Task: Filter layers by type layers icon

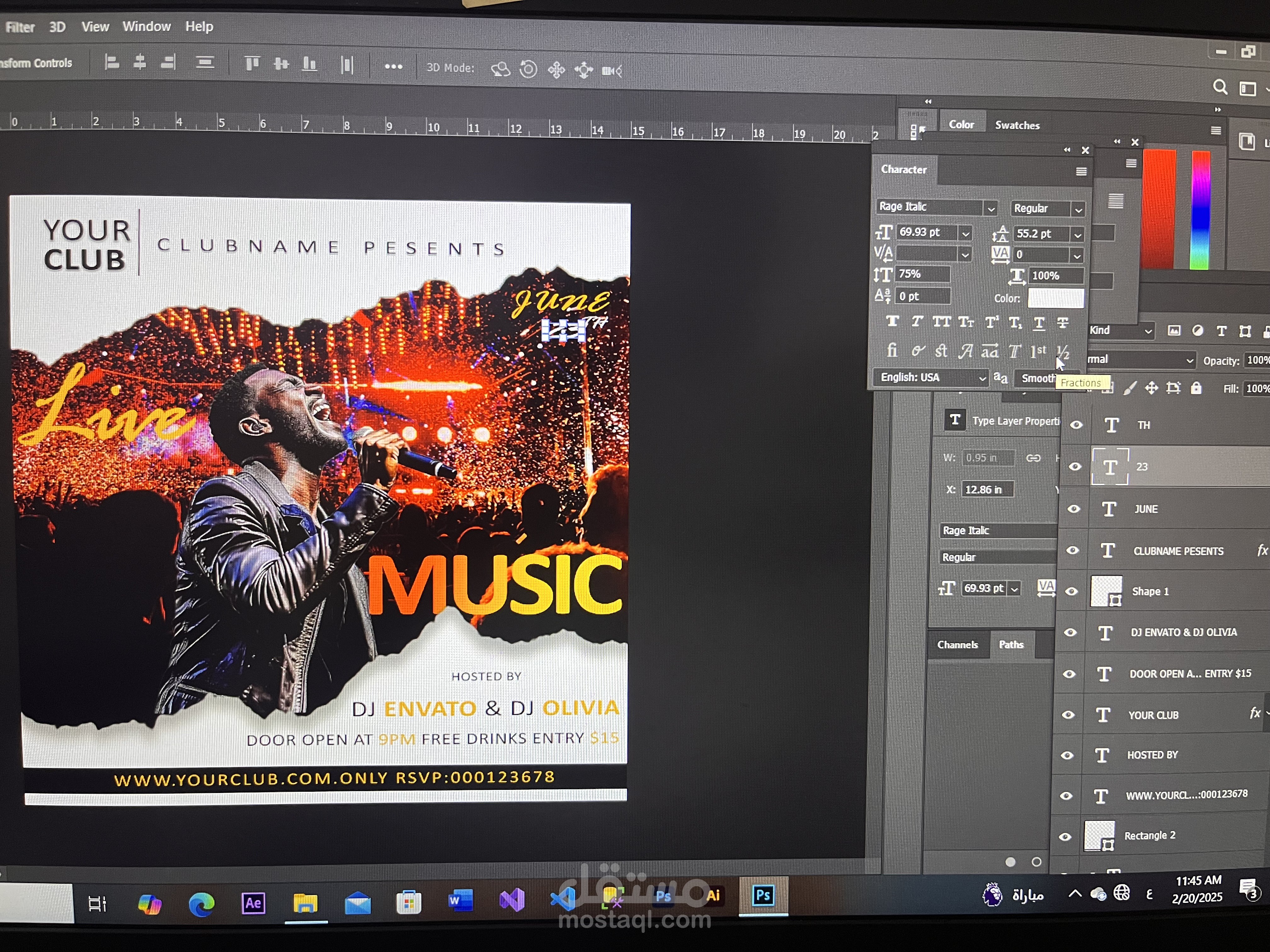Action: pos(1222,331)
